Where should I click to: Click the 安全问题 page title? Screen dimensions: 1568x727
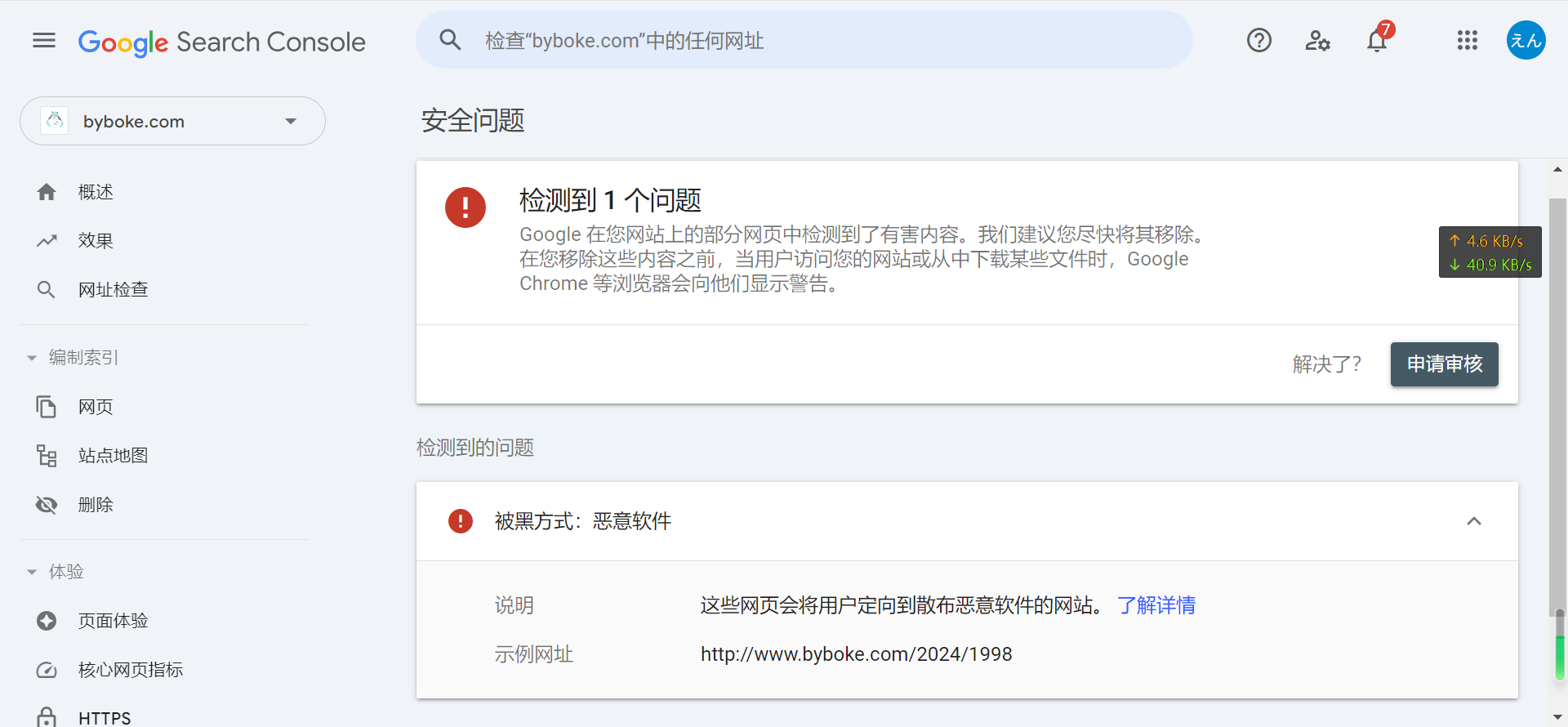point(473,121)
